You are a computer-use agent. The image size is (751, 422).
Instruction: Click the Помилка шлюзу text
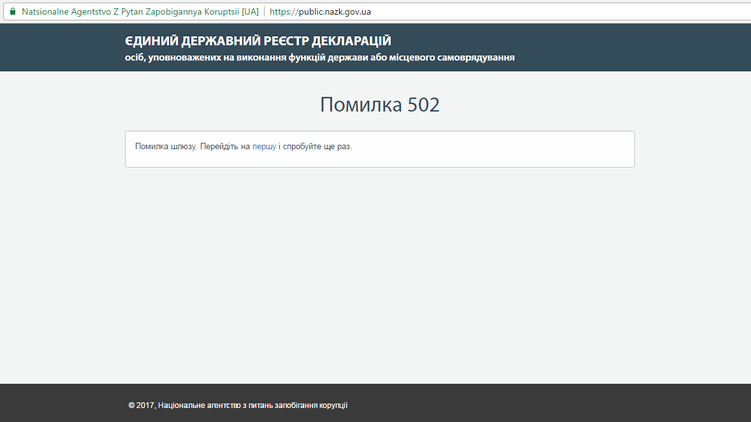[166, 147]
